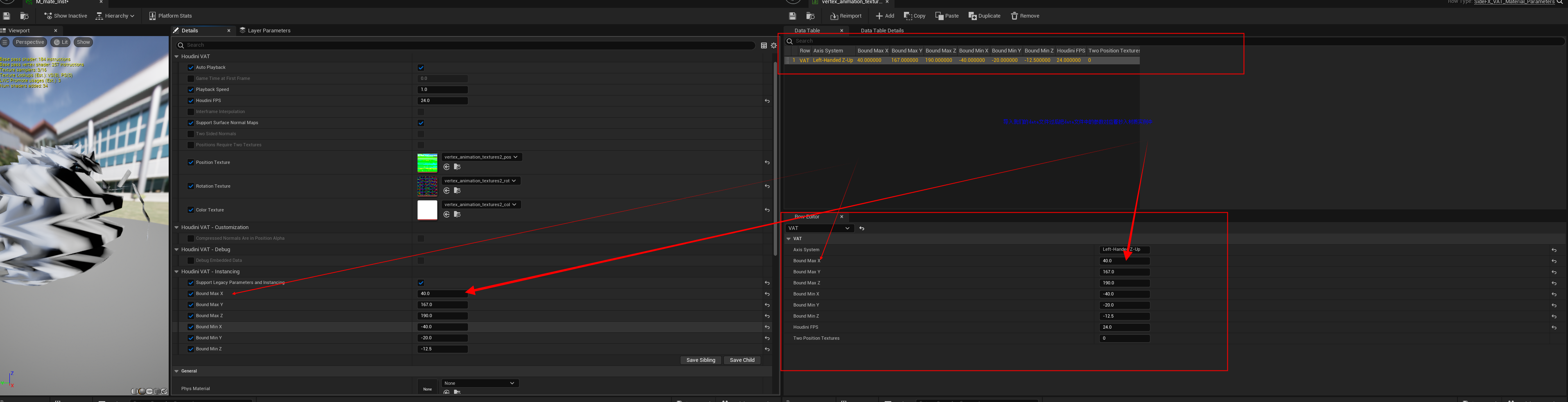The width and height of the screenshot is (1568, 402).
Task: Open the Data Table Details tab
Action: 881,30
